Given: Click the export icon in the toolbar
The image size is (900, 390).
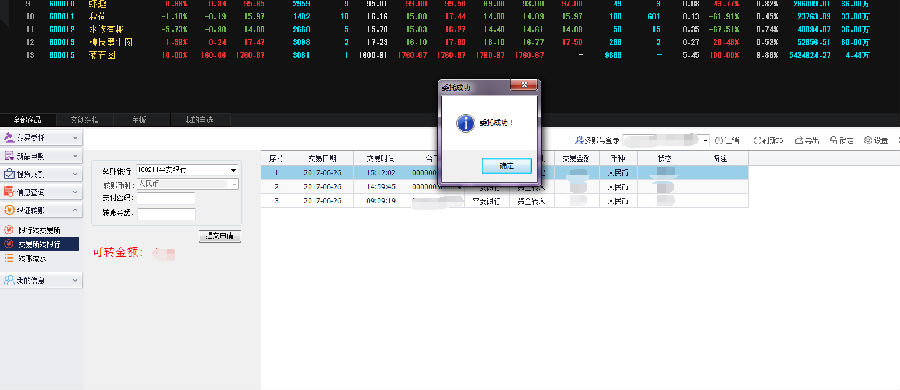Looking at the screenshot, I should 799,140.
